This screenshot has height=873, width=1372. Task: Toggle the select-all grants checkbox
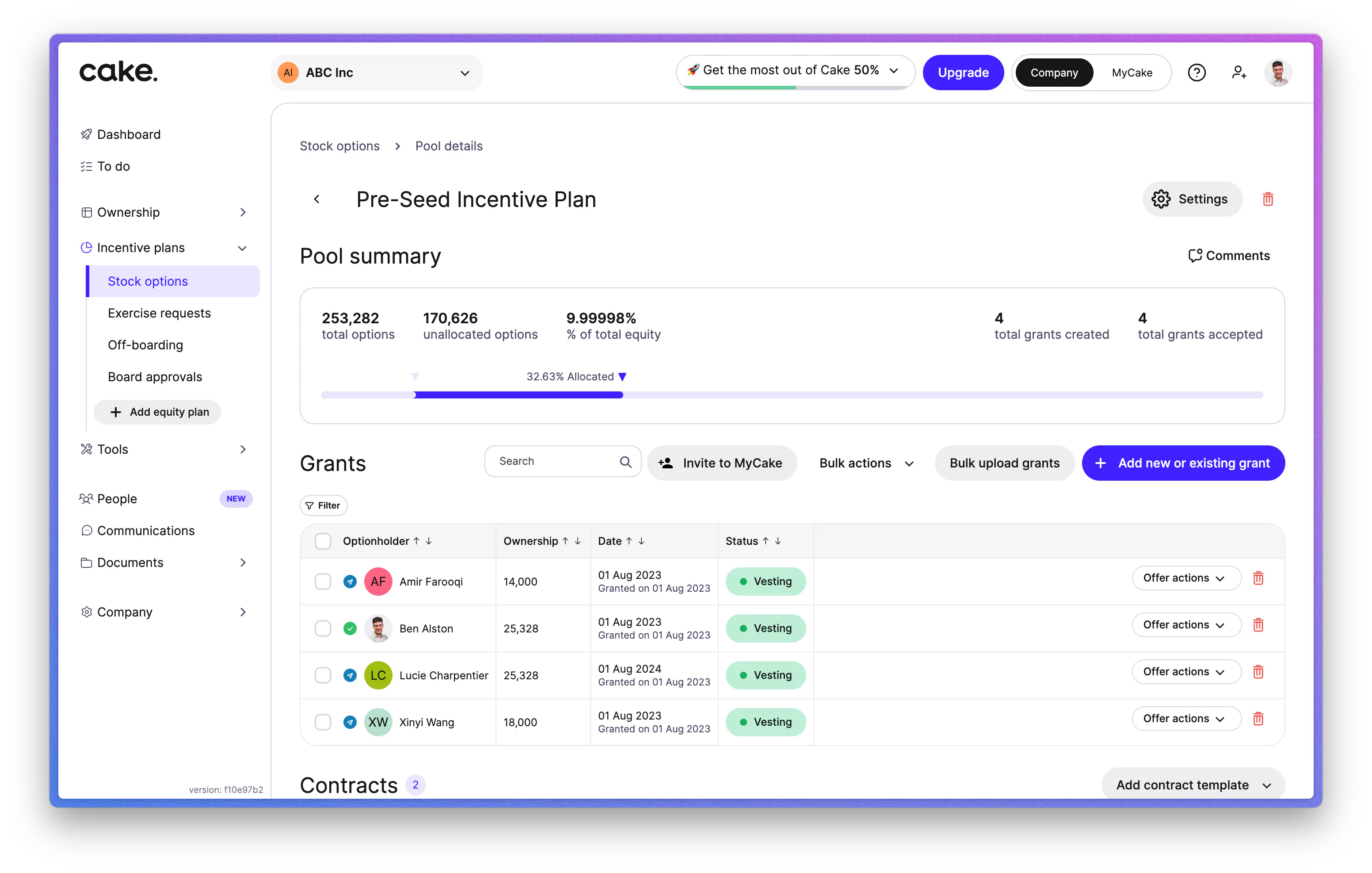(323, 540)
